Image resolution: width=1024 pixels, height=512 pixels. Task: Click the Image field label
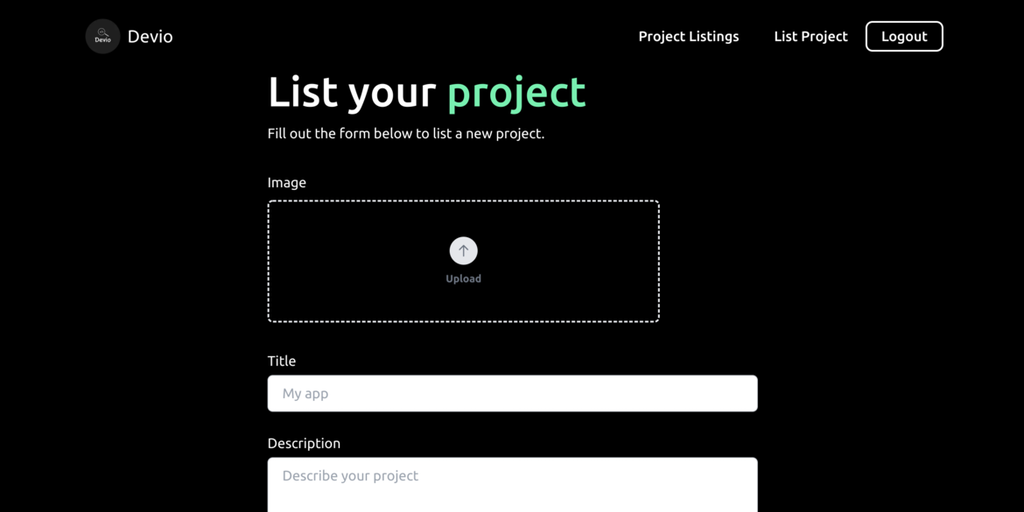pos(287,183)
